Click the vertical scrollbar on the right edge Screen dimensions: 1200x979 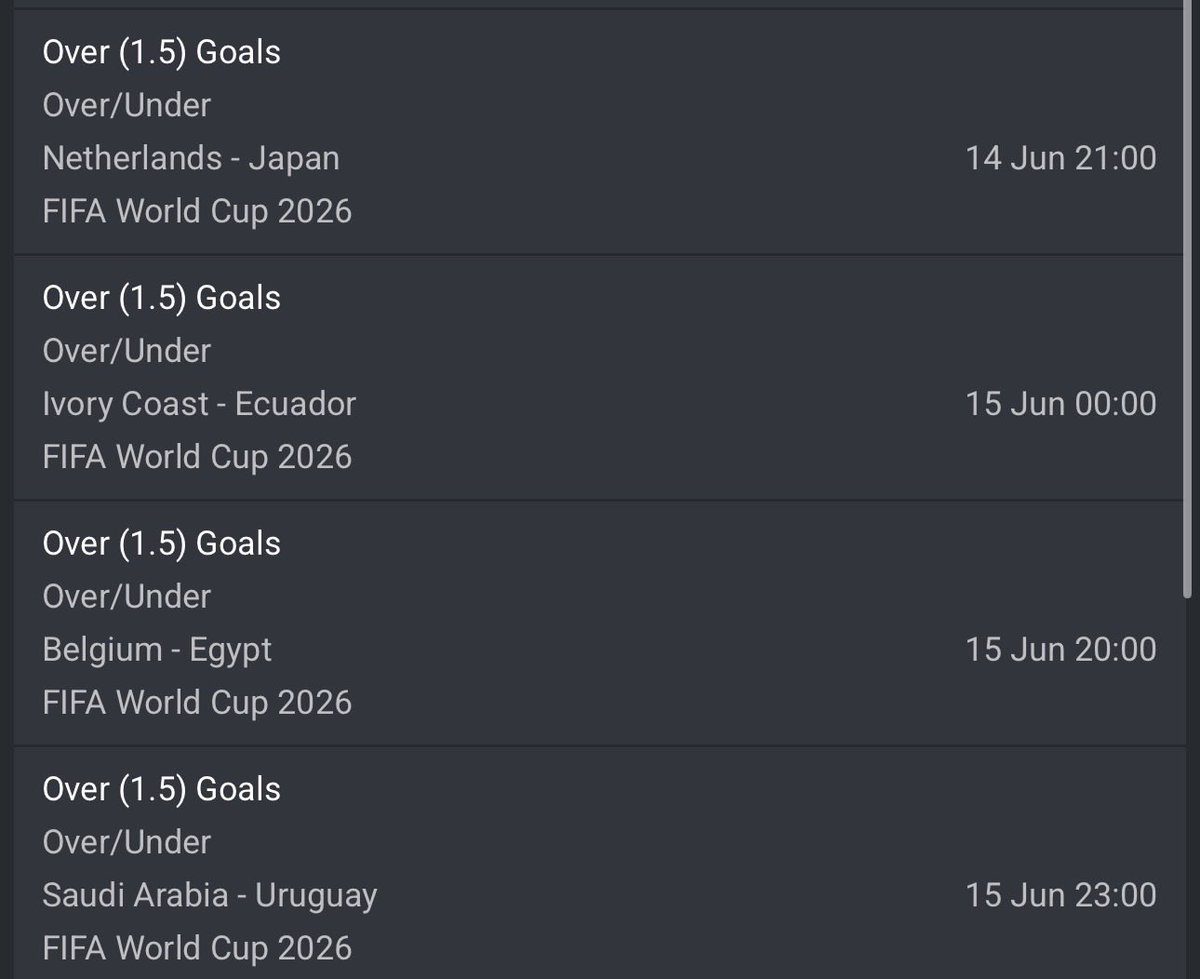pos(1188,300)
